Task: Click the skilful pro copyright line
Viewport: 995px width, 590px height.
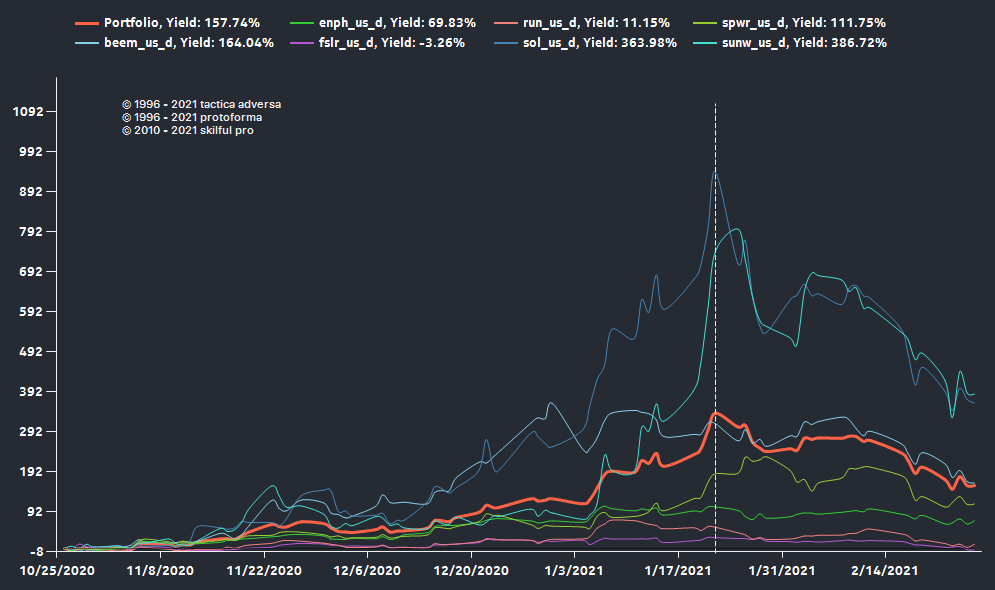Action: pos(187,130)
